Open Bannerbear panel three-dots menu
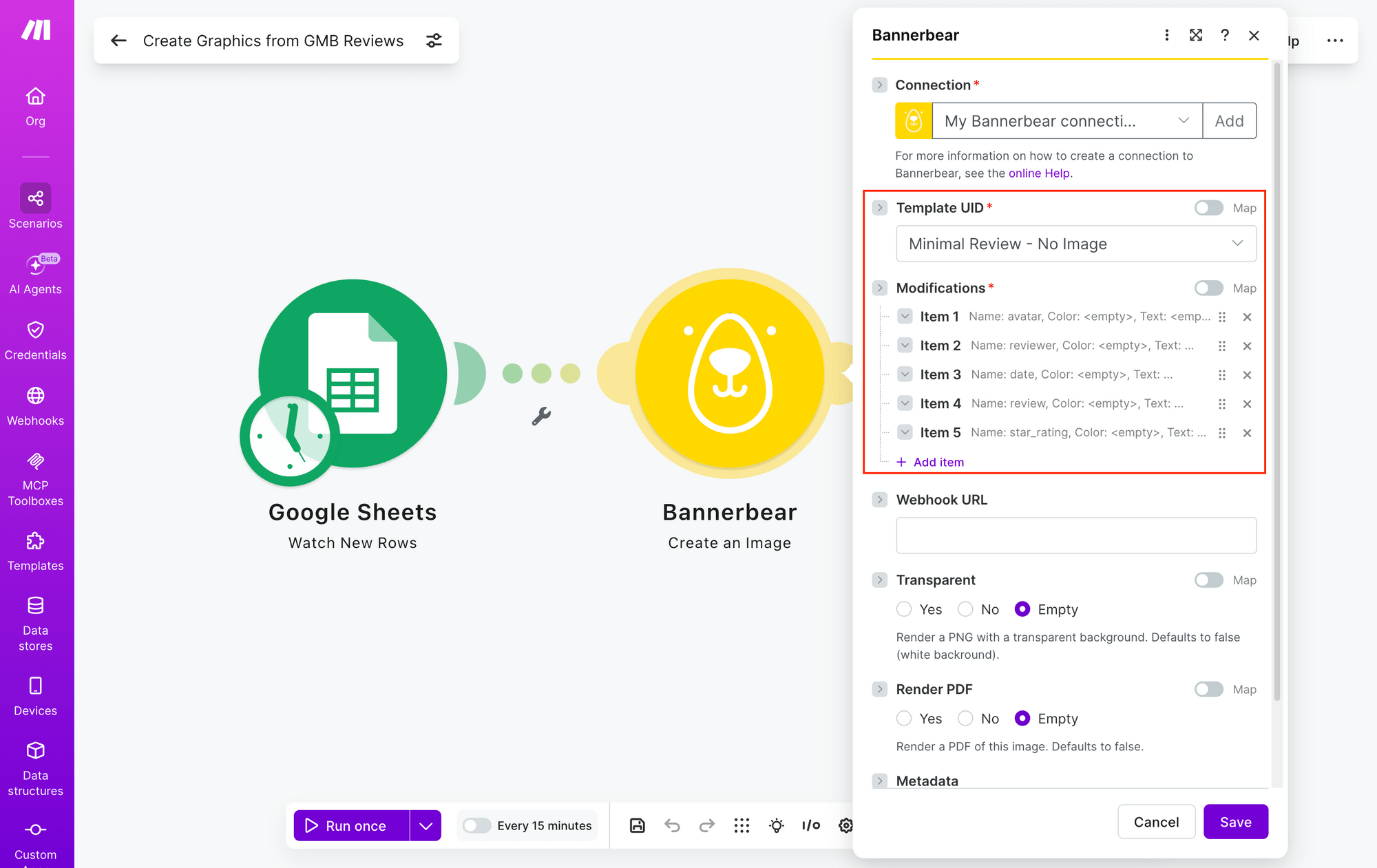The image size is (1377, 868). coord(1167,35)
